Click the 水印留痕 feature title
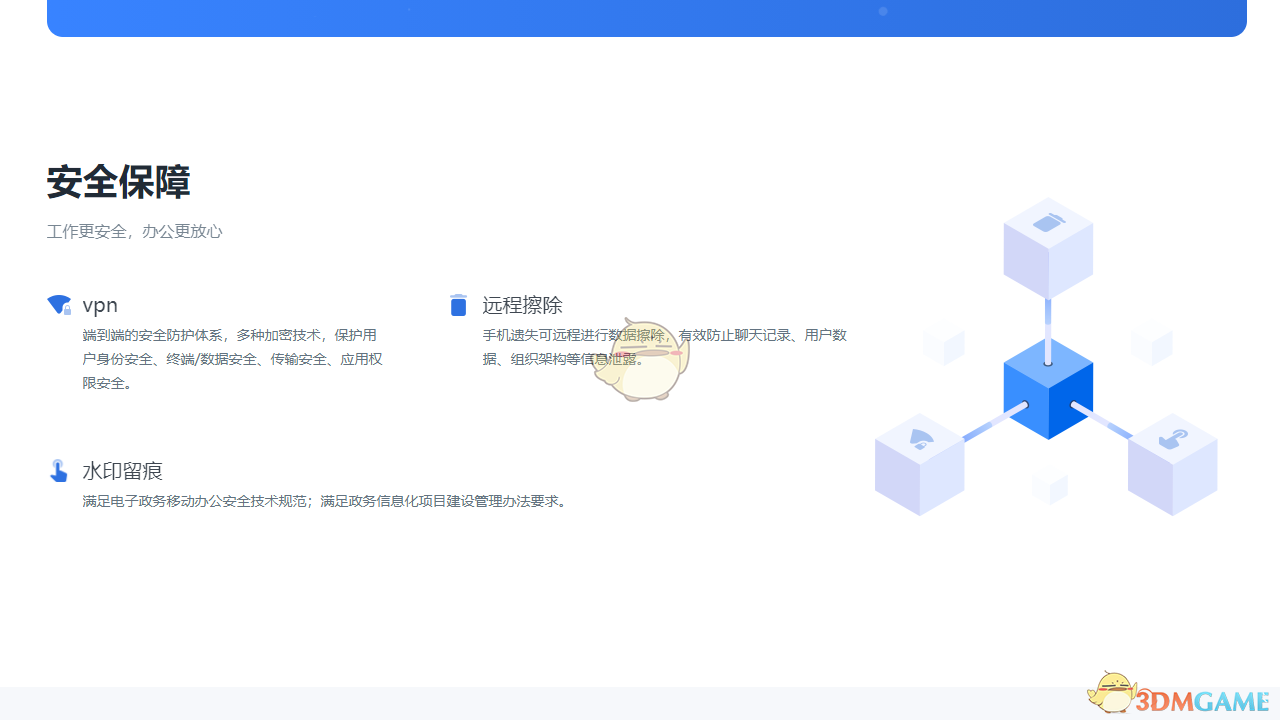The width and height of the screenshot is (1280, 720). [122, 470]
